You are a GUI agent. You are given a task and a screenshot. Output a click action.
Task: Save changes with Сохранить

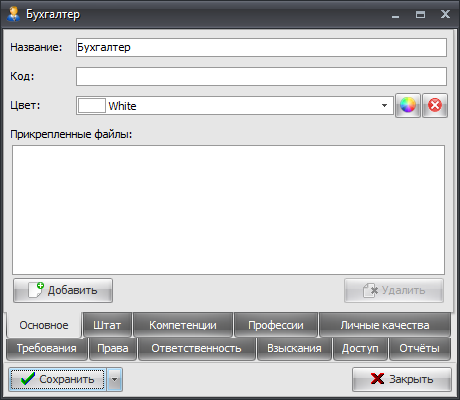(x=57, y=379)
